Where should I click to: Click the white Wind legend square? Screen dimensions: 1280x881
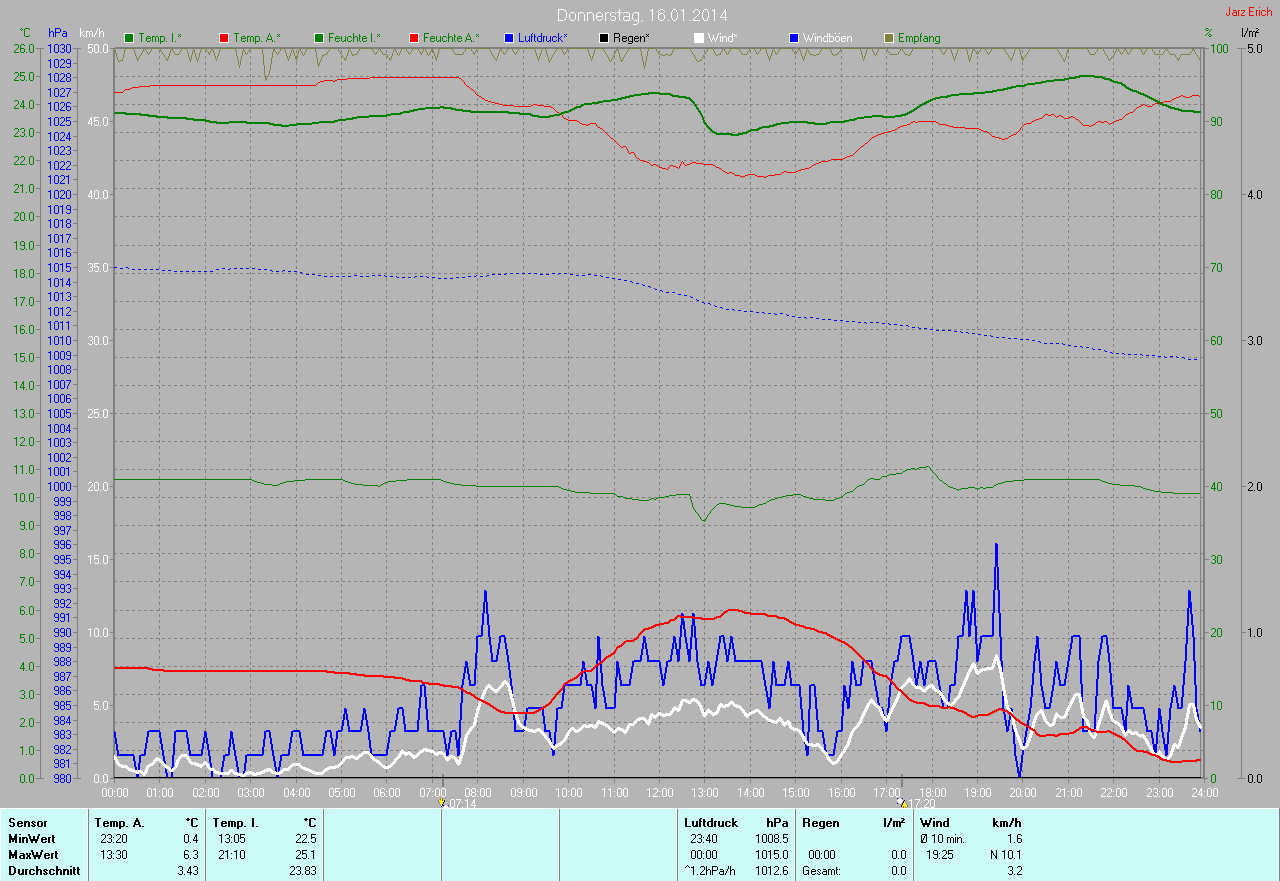coord(699,38)
